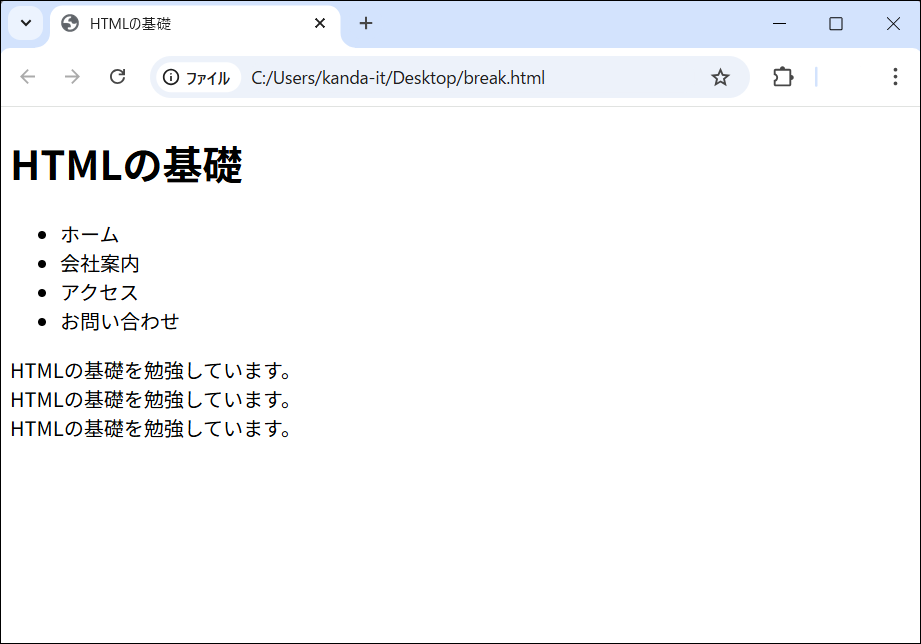Focus the address bar showing break.html path
This screenshot has height=644, width=921.
450,78
